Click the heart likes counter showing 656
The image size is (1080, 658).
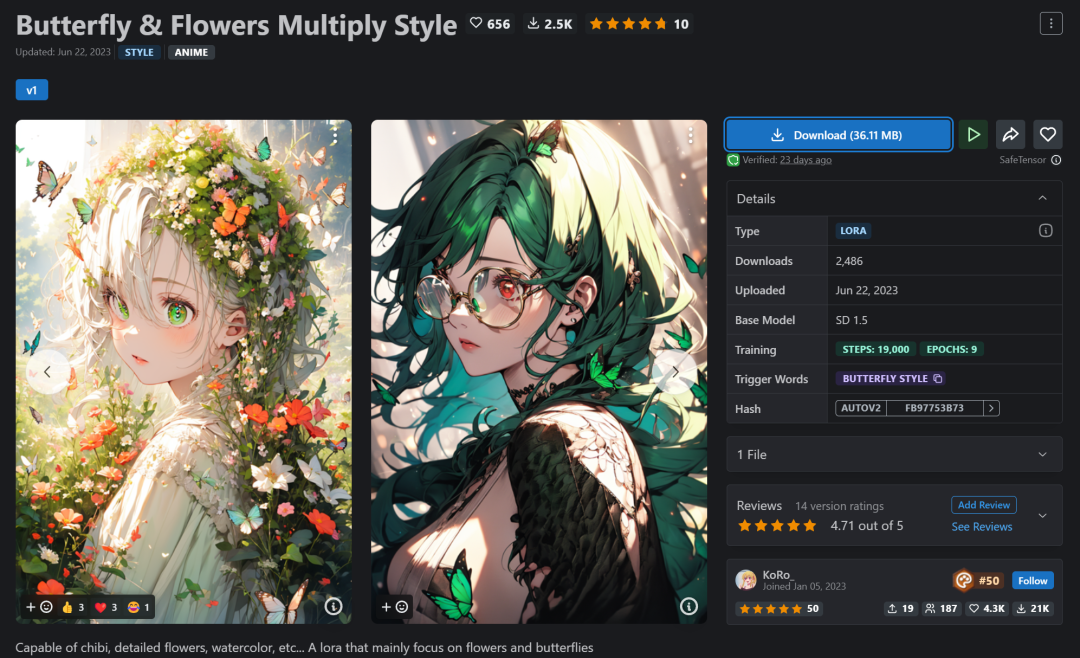[x=490, y=23]
